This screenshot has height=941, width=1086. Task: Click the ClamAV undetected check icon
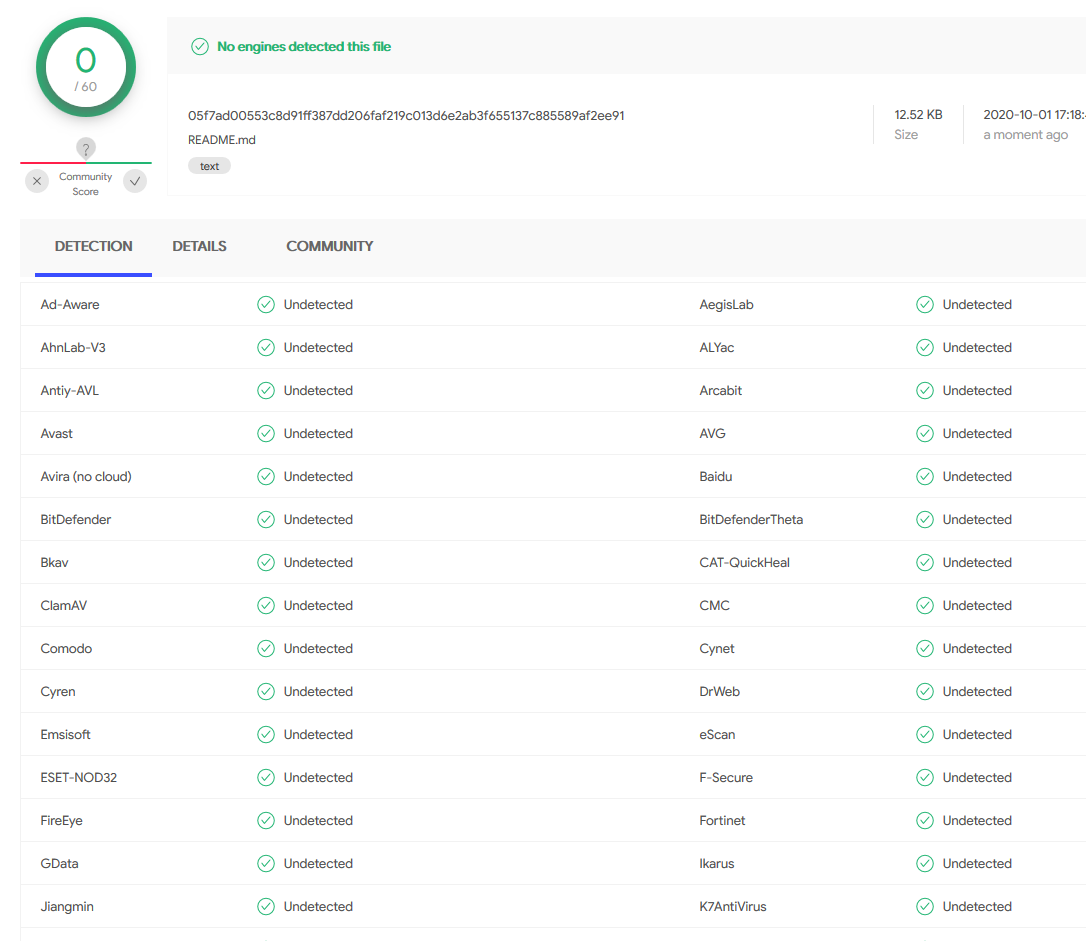click(x=266, y=605)
